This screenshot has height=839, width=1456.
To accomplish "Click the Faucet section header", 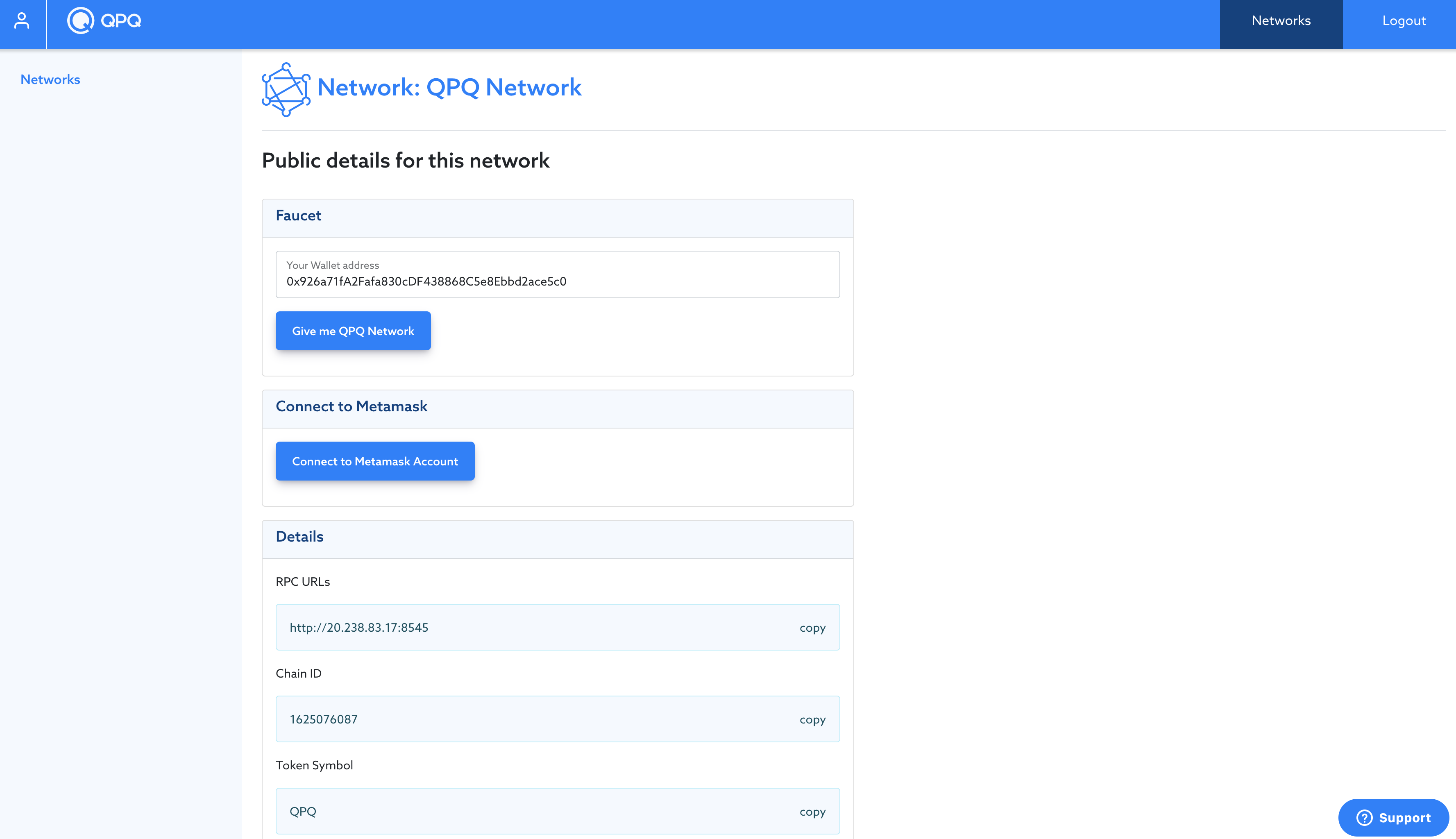I will tap(557, 218).
